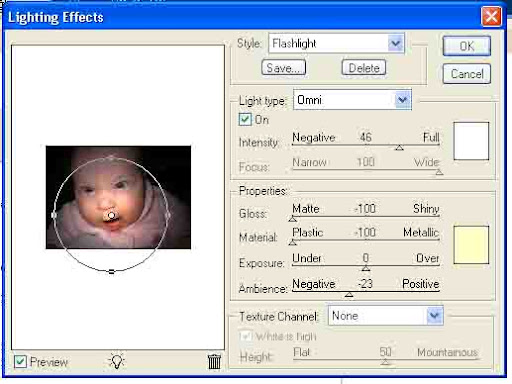
Task: Add a new light with the bulb icon
Action: (x=117, y=361)
